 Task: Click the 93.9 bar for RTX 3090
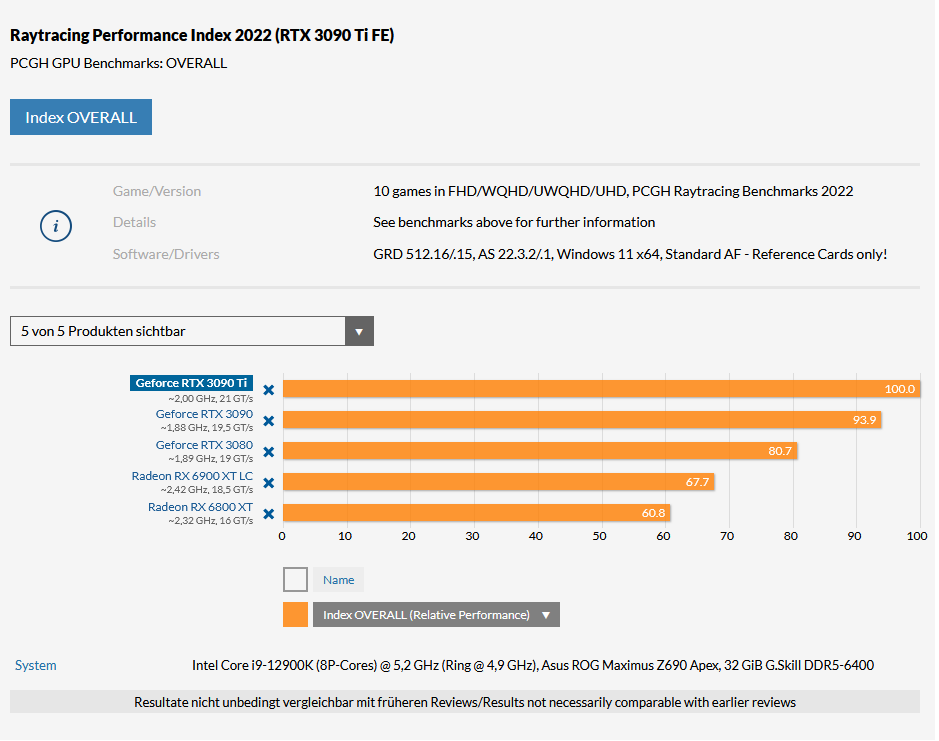pyautogui.click(x=584, y=422)
